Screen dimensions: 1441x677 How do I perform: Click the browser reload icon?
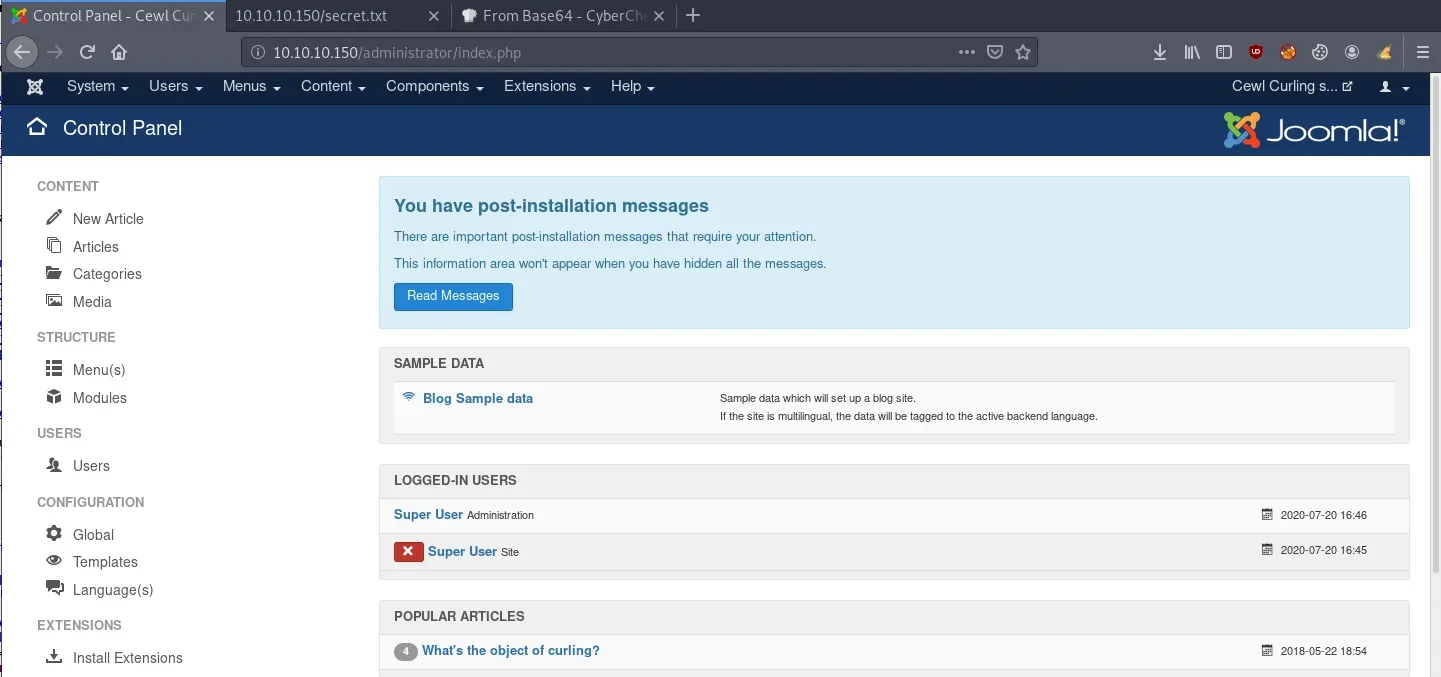(x=87, y=52)
